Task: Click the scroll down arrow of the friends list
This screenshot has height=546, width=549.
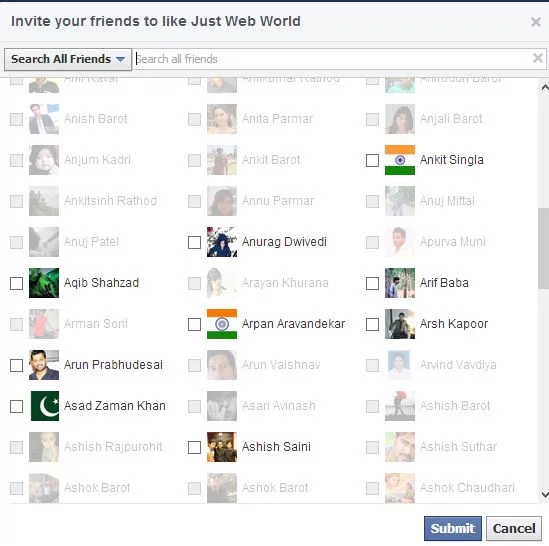Action: point(545,495)
